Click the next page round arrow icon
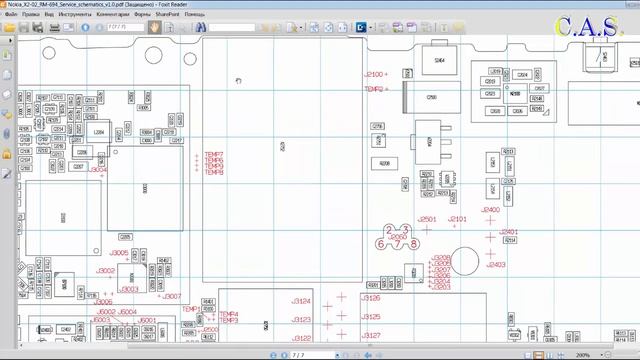The image size is (640, 360). pyautogui.click(x=99, y=27)
